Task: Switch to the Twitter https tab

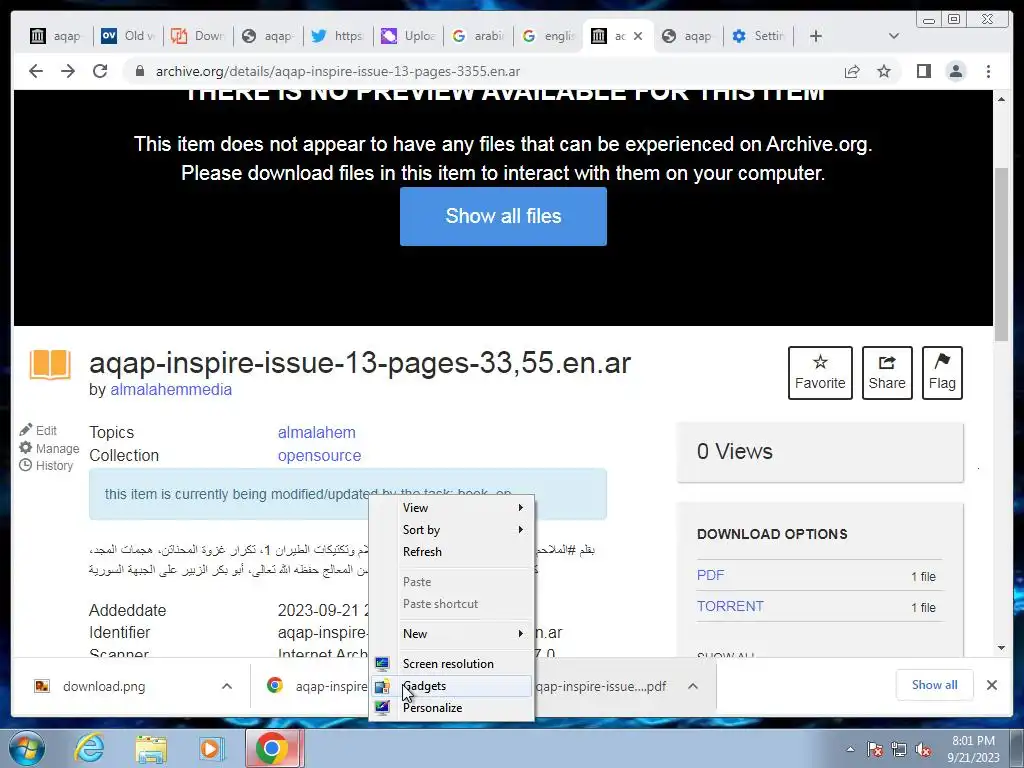Action: [338, 36]
